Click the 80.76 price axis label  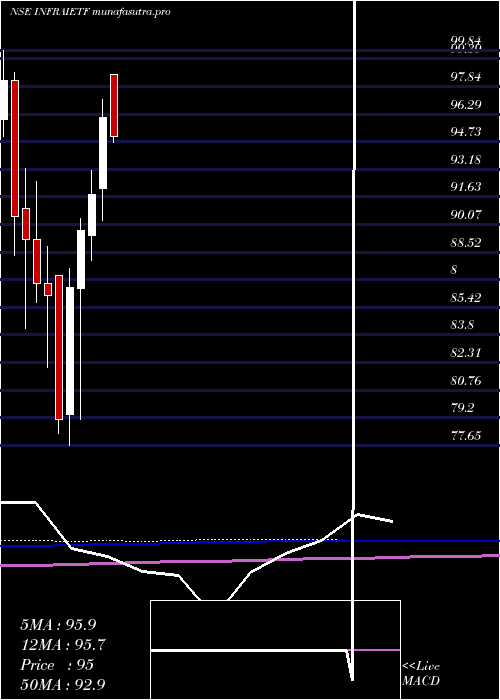click(x=466, y=381)
